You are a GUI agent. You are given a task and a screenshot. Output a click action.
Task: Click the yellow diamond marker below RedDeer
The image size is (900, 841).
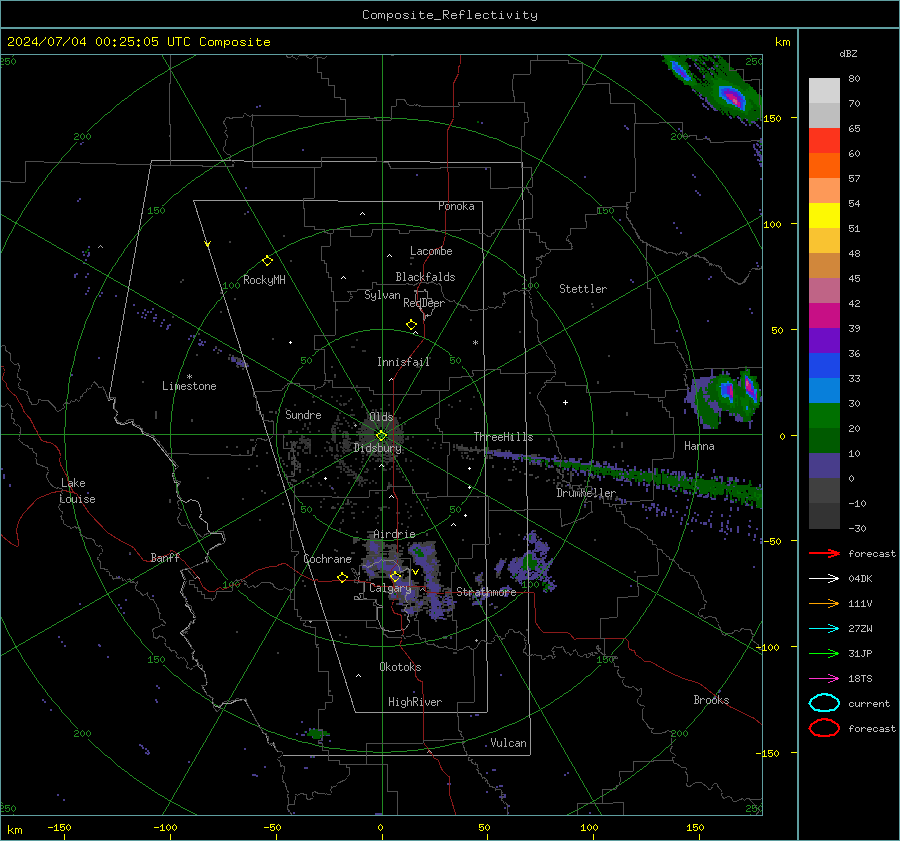(412, 325)
